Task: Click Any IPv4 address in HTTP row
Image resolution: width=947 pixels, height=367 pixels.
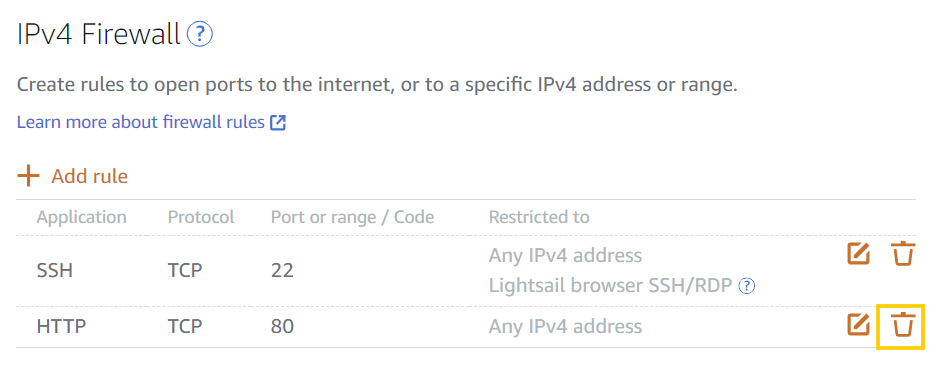Action: click(x=565, y=327)
